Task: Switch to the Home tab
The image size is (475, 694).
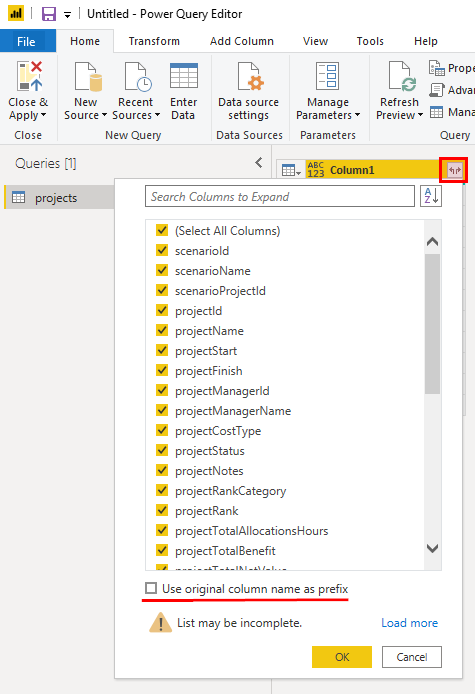Action: coord(85,41)
